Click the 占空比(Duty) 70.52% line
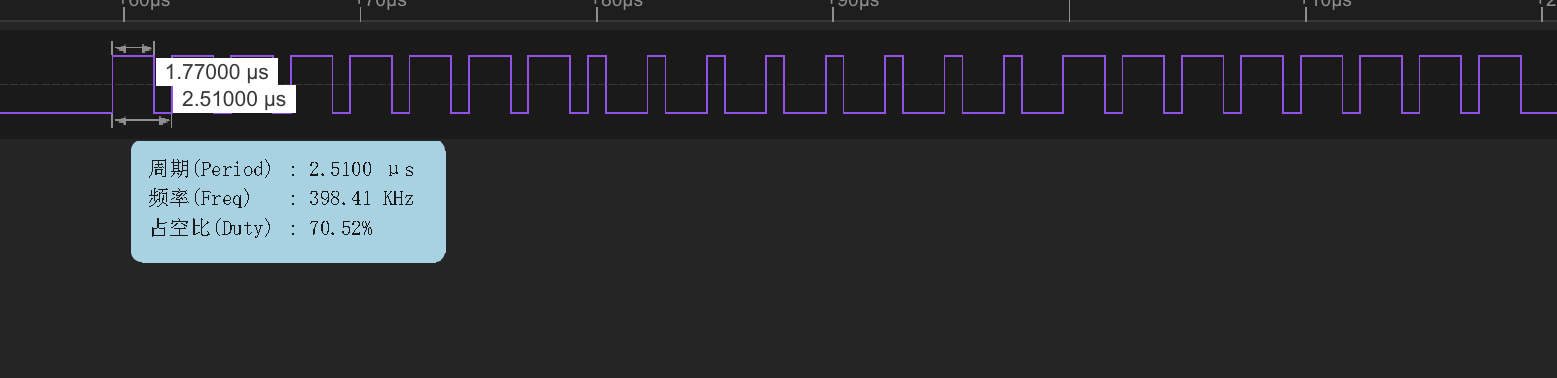This screenshot has width=1557, height=378. pyautogui.click(x=260, y=228)
